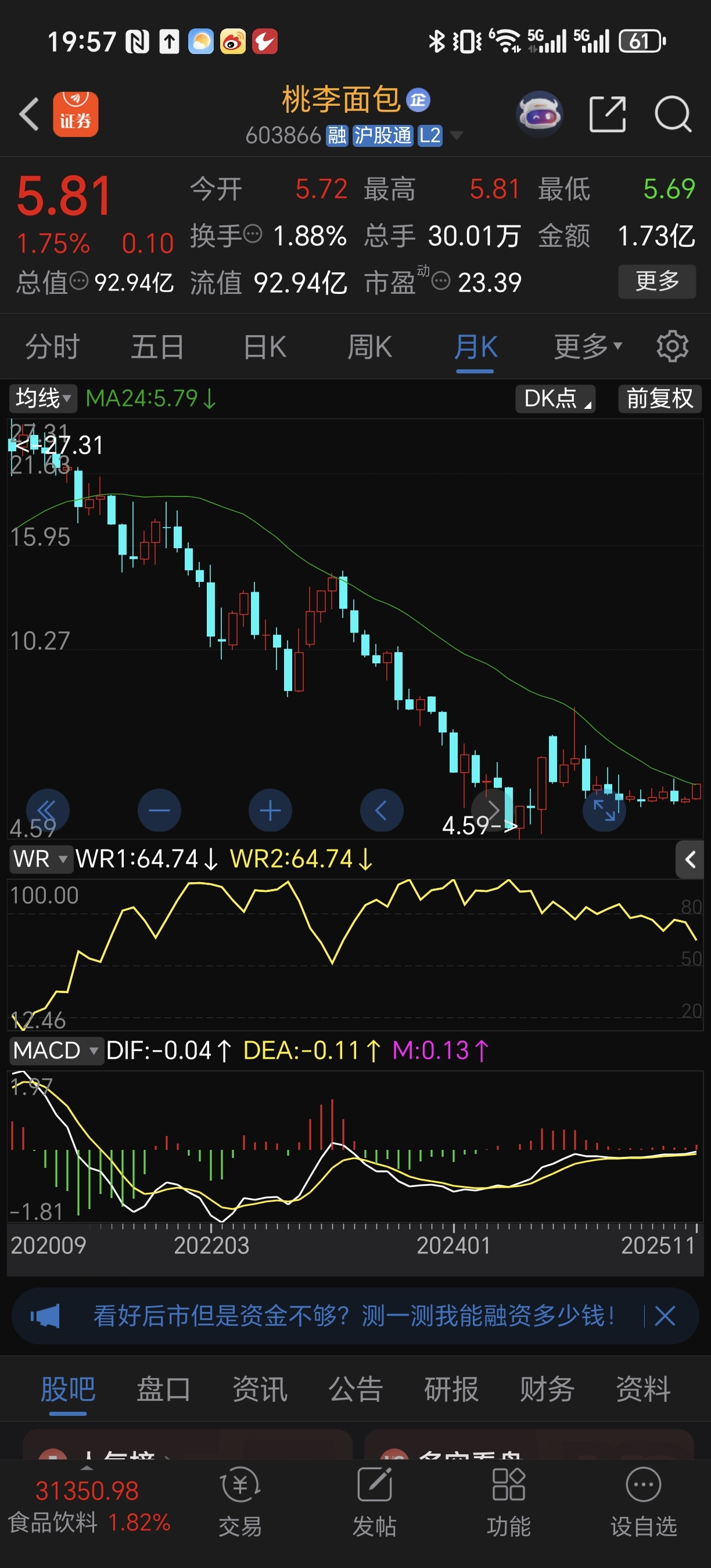Screen dimensions: 711x1568
Task: Move chart right with round arrow button
Action: click(493, 810)
